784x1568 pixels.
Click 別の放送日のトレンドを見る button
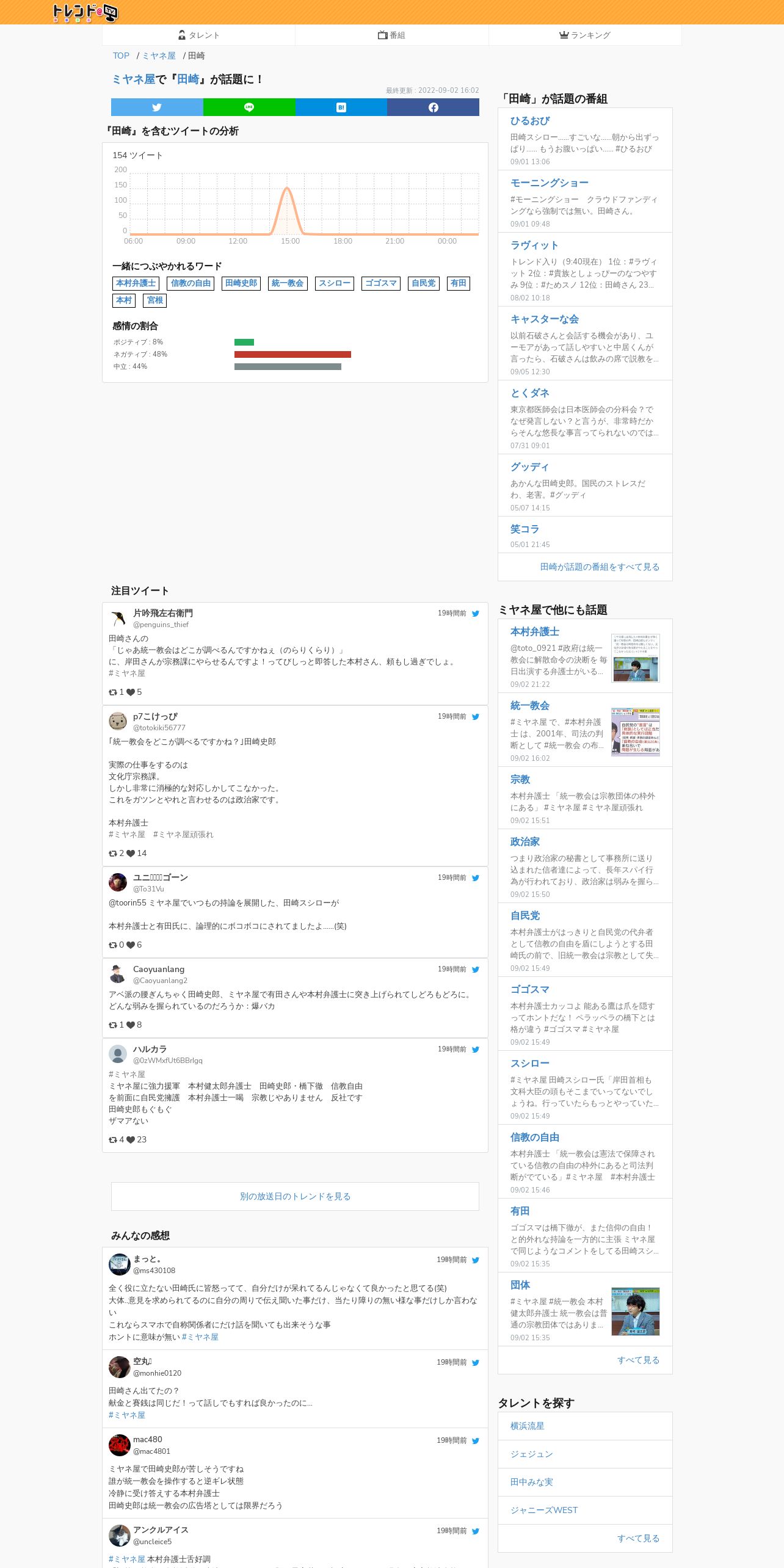click(x=295, y=1196)
